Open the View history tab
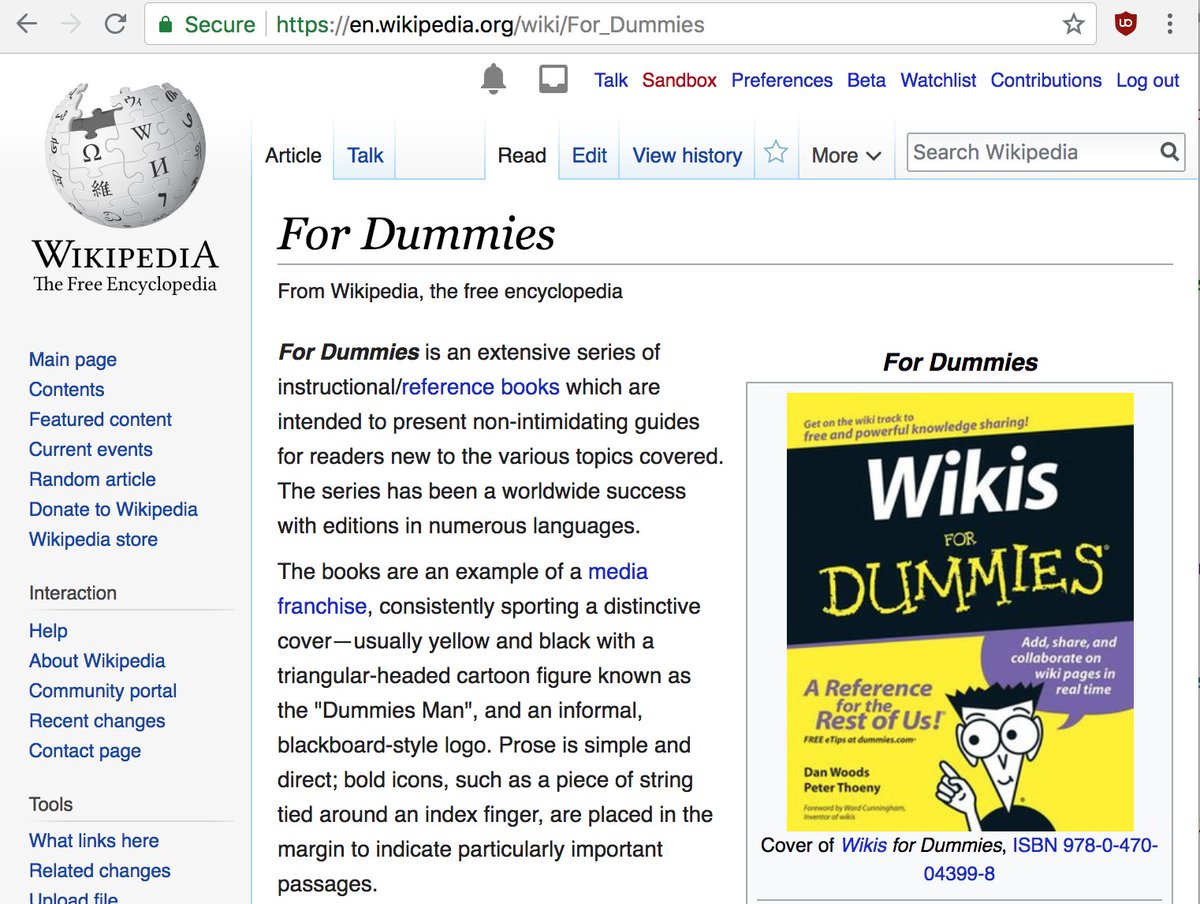This screenshot has height=904, width=1200. (687, 155)
